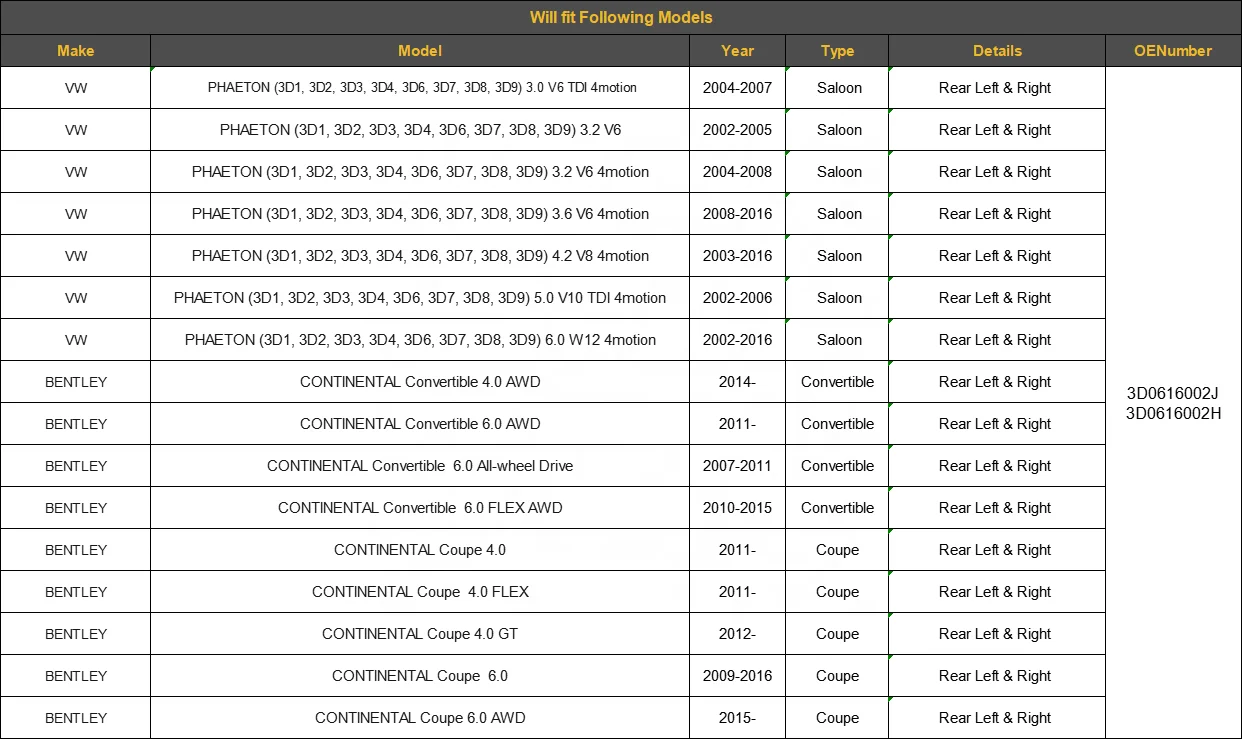
Task: Click Coupe type in the 2012- row
Action: click(x=837, y=634)
